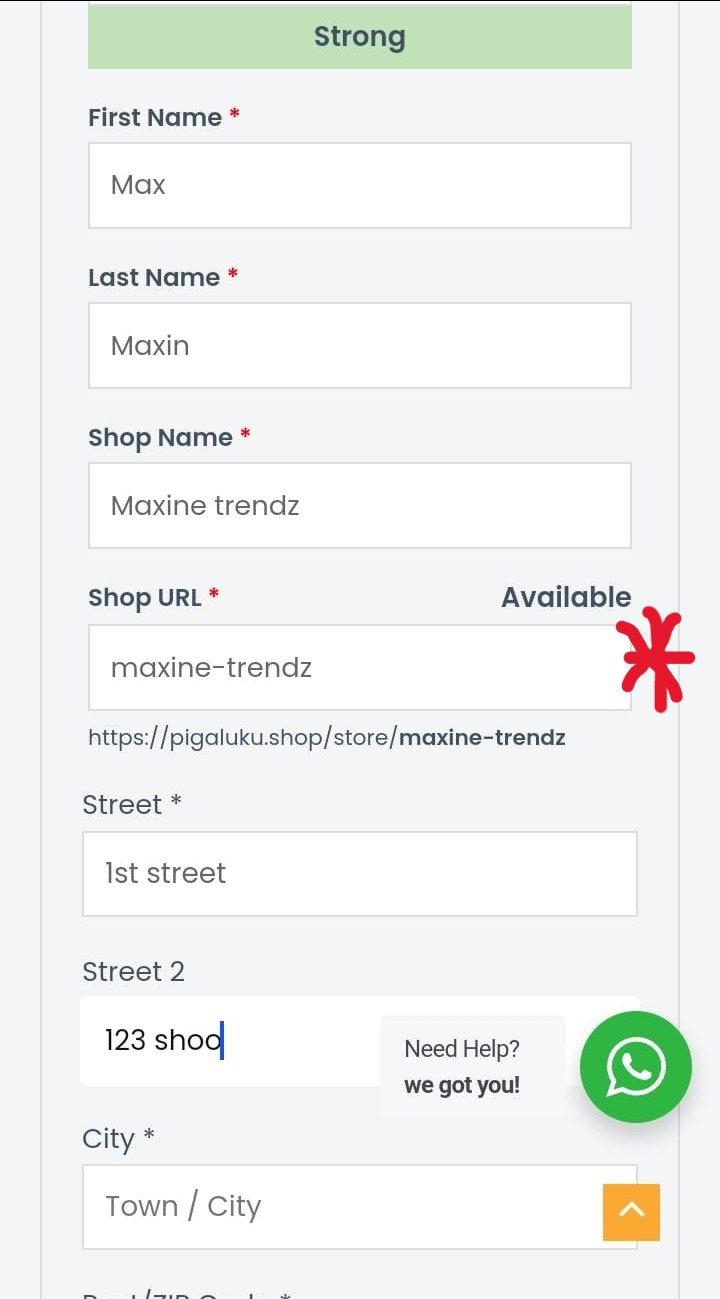720x1299 pixels.
Task: Edit the Shop Name field
Action: click(x=360, y=505)
